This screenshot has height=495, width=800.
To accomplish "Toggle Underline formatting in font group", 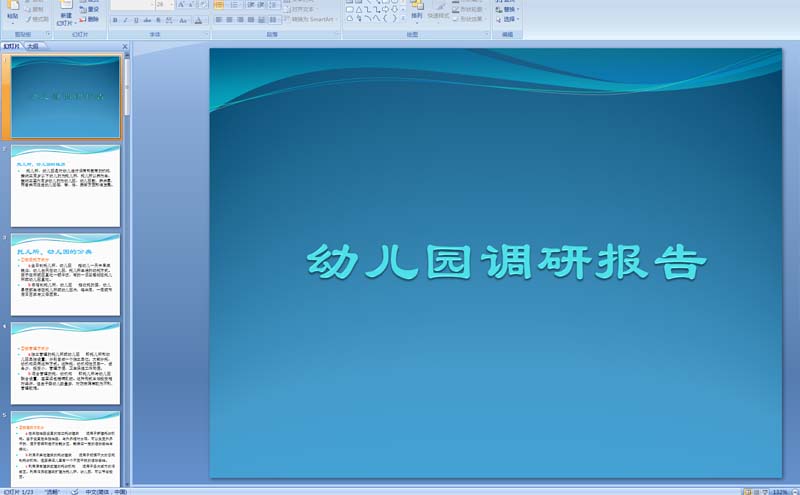I will pyautogui.click(x=135, y=19).
